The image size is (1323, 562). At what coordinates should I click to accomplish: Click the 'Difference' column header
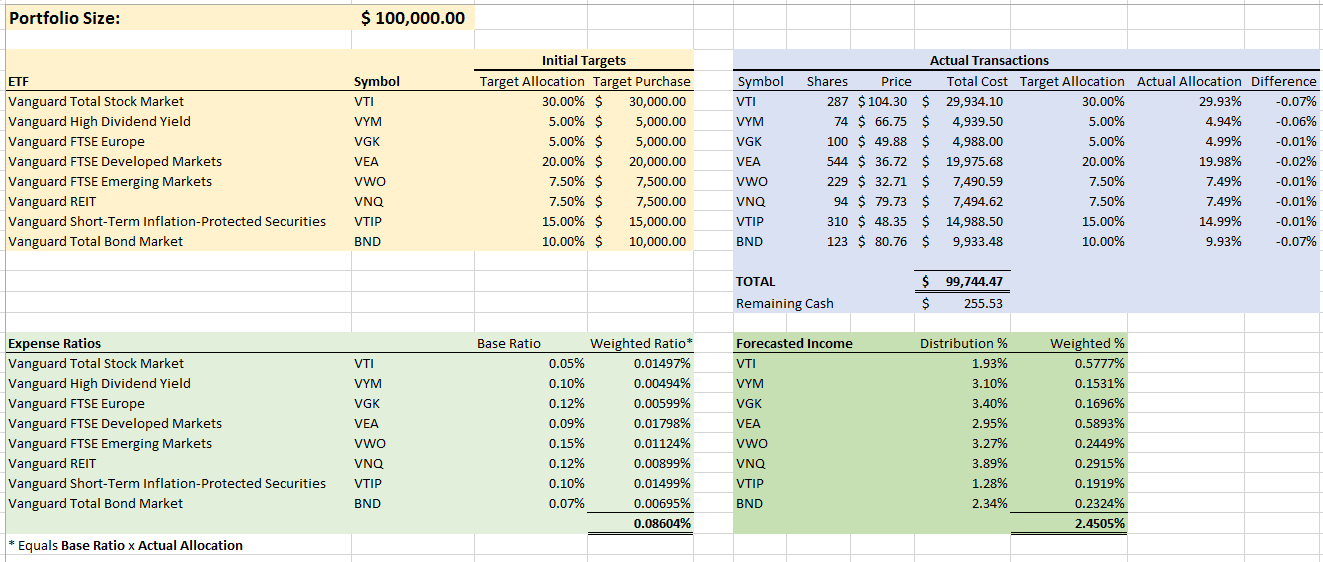coord(1284,81)
